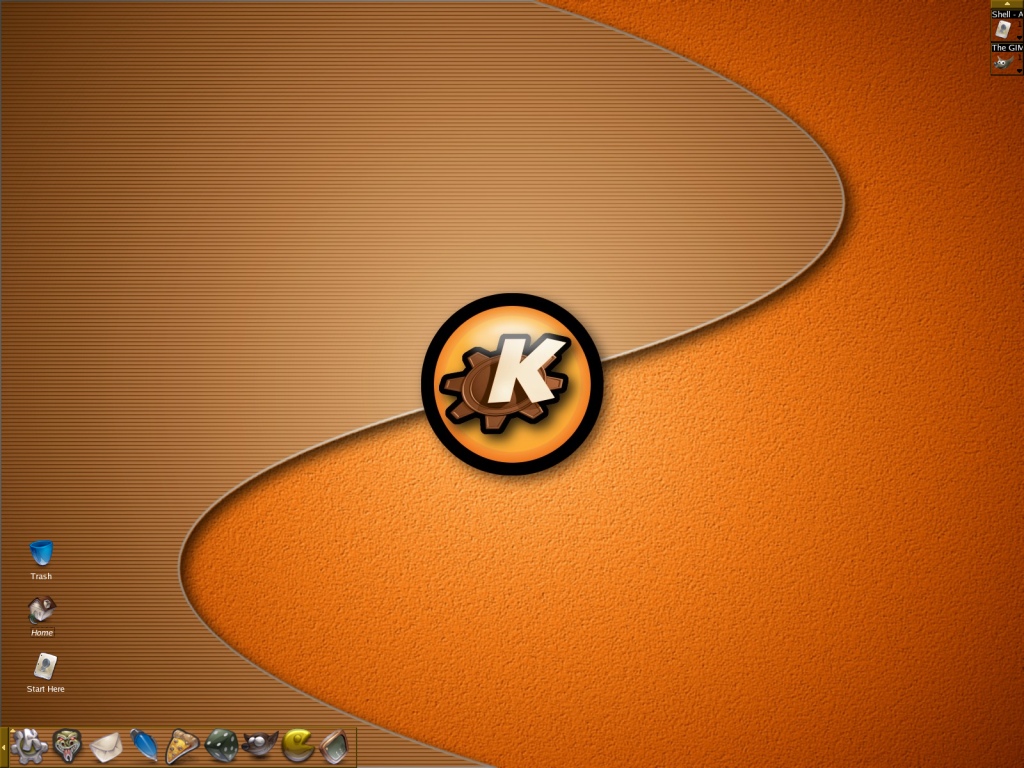Click the blue pen icon in the panel
Screen dimensions: 1024x768
pyautogui.click(x=144, y=746)
